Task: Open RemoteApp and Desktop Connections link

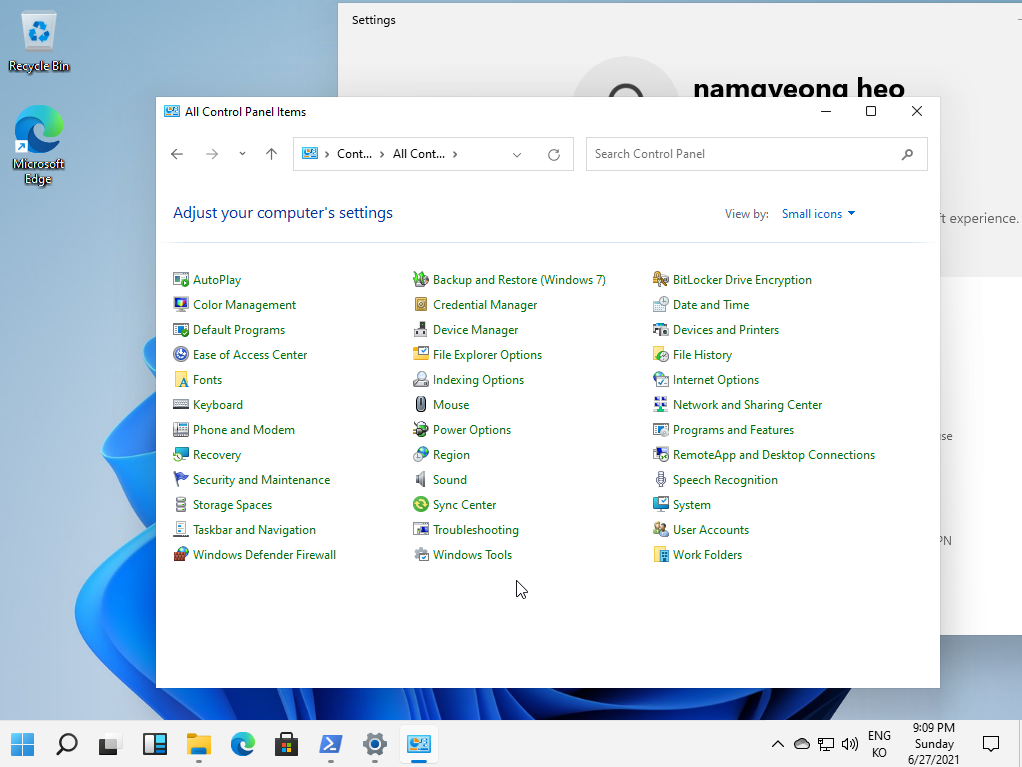Action: (774, 455)
